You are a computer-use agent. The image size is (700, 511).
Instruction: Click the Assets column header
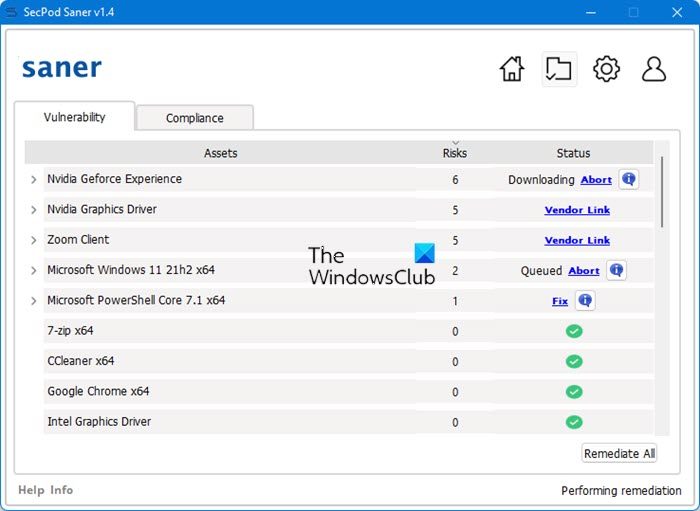(221, 153)
